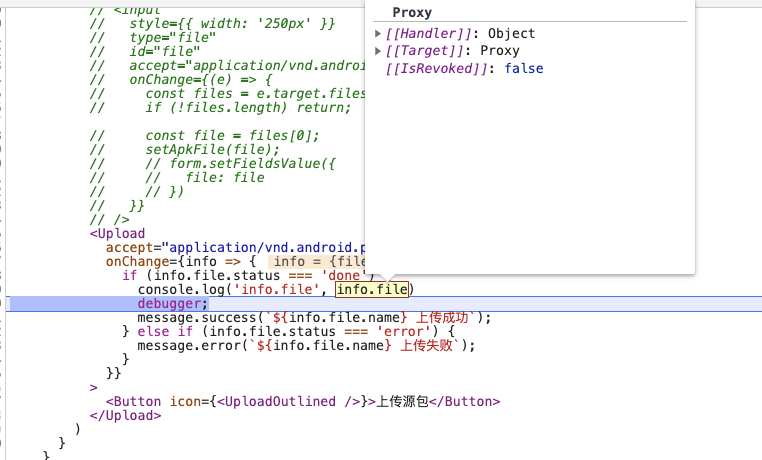The height and width of the screenshot is (460, 762).
Task: Click the commented if (!files.length) return line
Action: click(x=248, y=107)
